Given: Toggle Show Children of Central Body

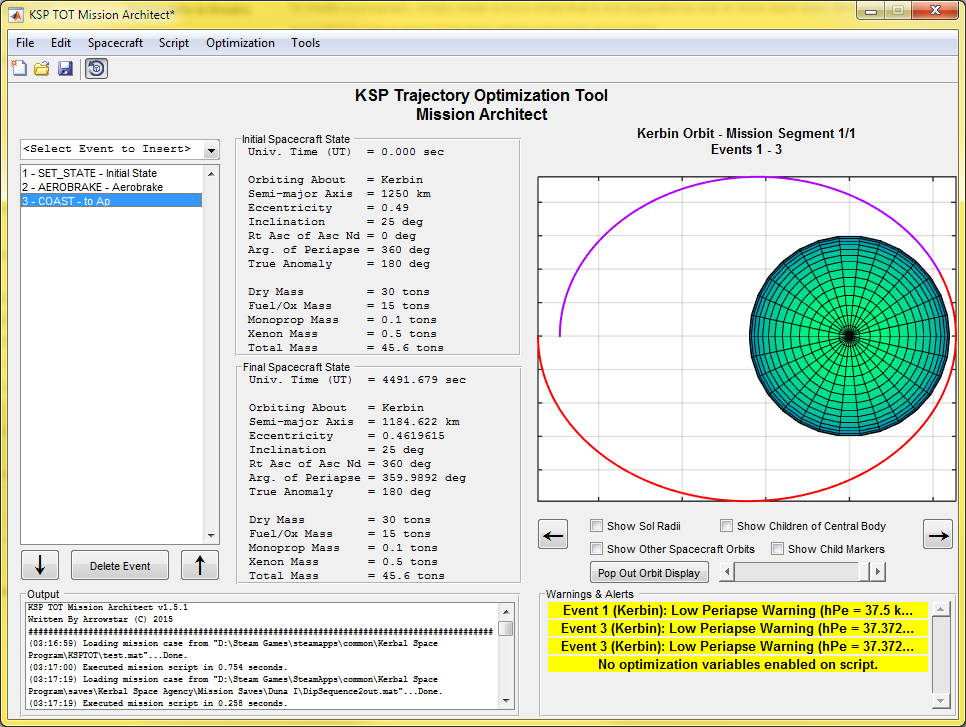Looking at the screenshot, I should point(727,526).
